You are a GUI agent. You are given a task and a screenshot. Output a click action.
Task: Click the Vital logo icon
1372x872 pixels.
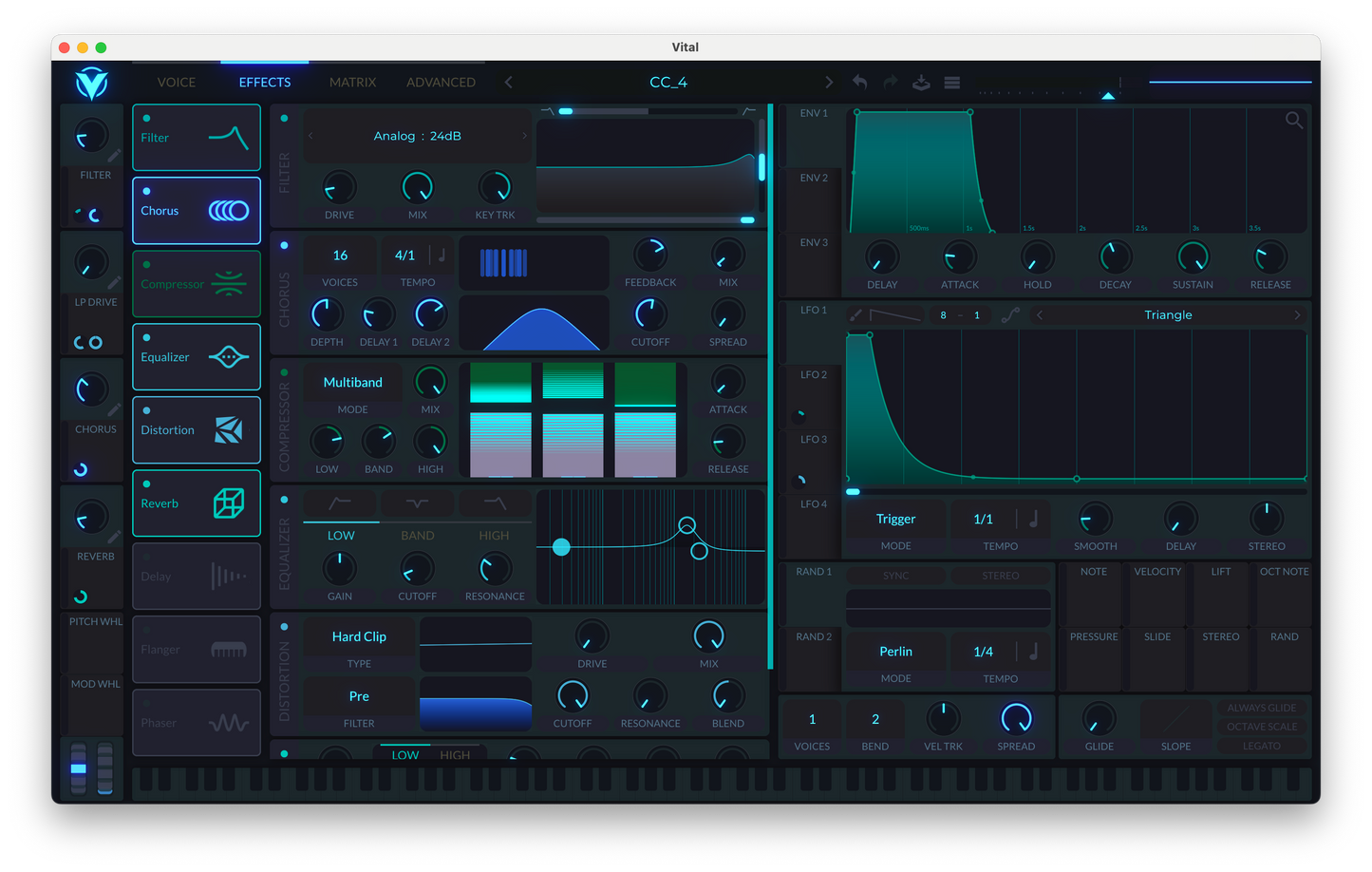click(92, 84)
